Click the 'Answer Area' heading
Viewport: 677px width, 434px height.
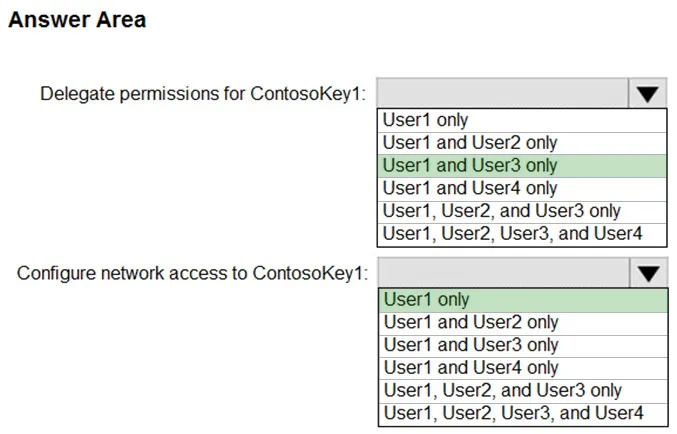click(77, 20)
